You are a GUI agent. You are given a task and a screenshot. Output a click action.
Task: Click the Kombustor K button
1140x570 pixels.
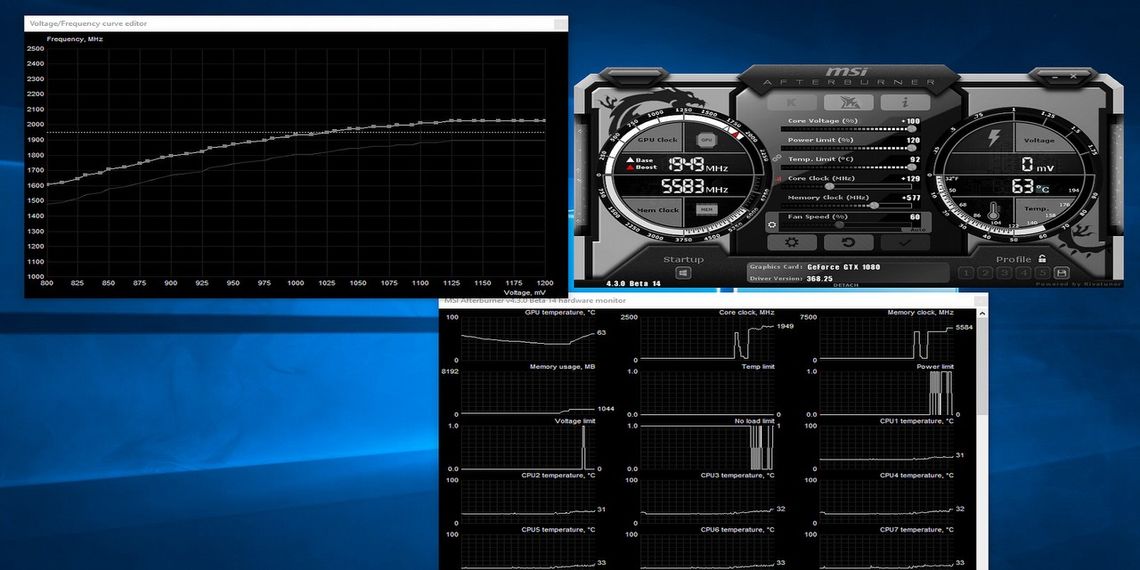792,103
